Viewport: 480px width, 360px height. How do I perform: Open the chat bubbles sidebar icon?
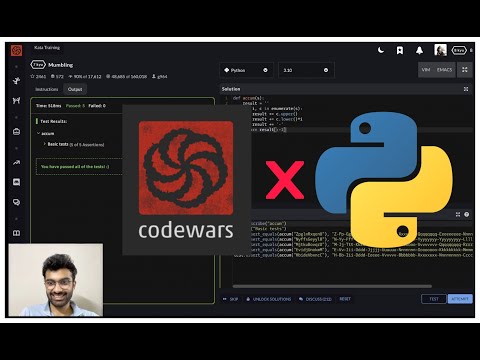16,202
